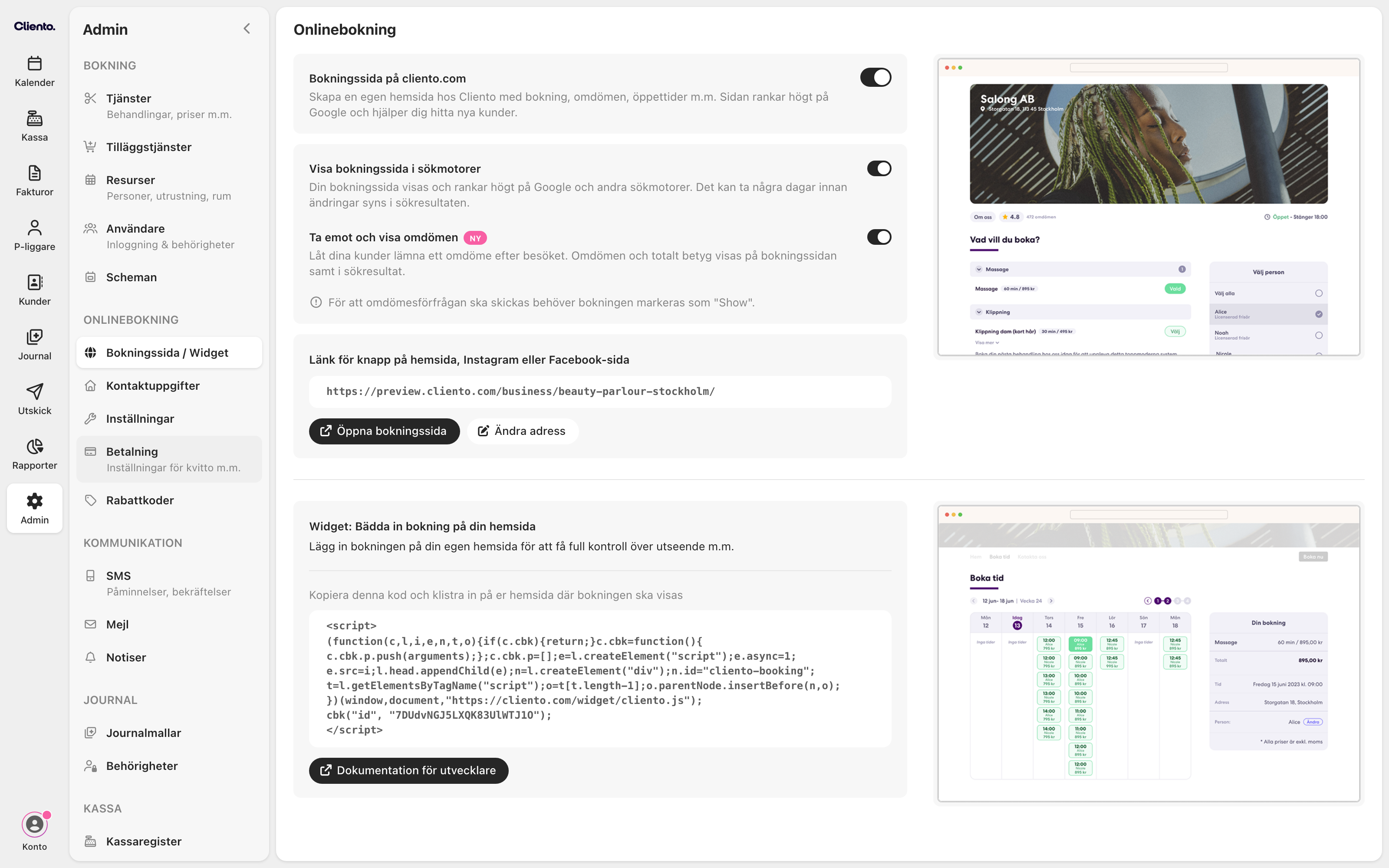Click the 'Widget: Bädda in bokning' heading
Image resolution: width=1389 pixels, height=868 pixels.
[422, 526]
